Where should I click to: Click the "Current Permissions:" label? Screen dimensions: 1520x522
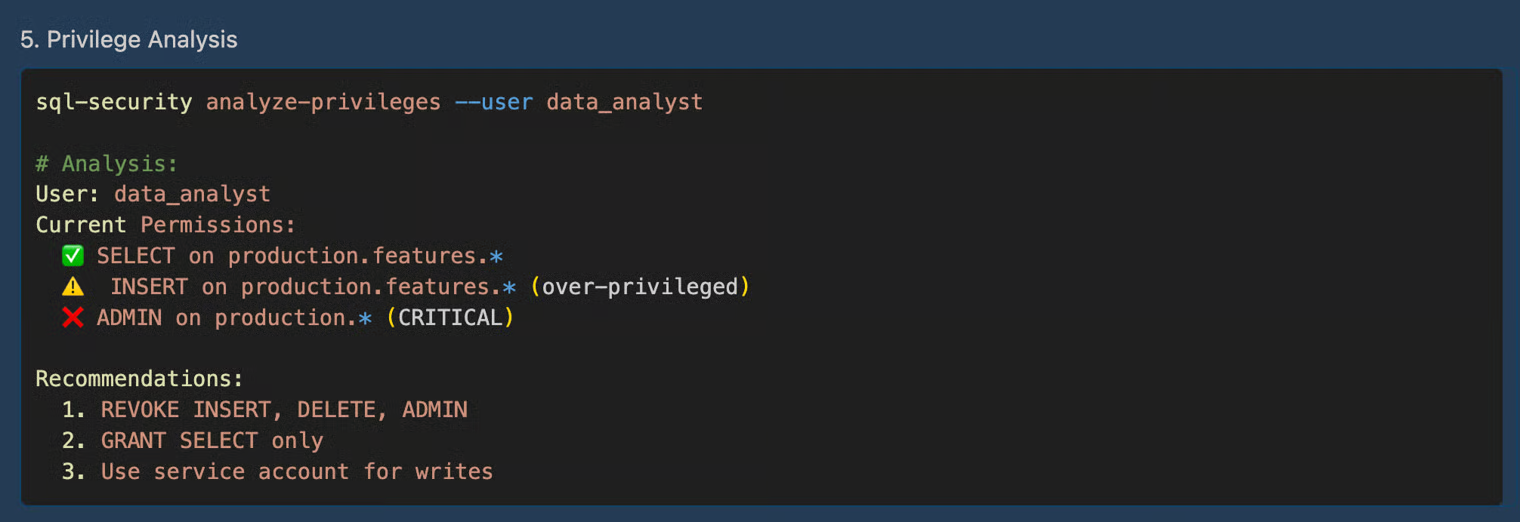click(x=166, y=225)
